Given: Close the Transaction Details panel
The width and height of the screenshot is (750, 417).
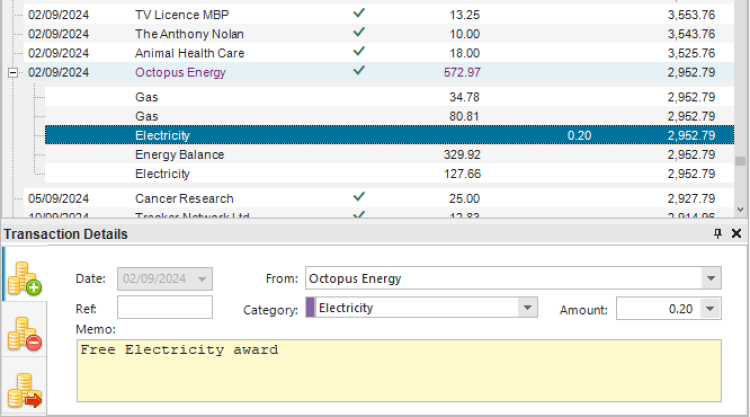Looking at the screenshot, I should click(736, 233).
